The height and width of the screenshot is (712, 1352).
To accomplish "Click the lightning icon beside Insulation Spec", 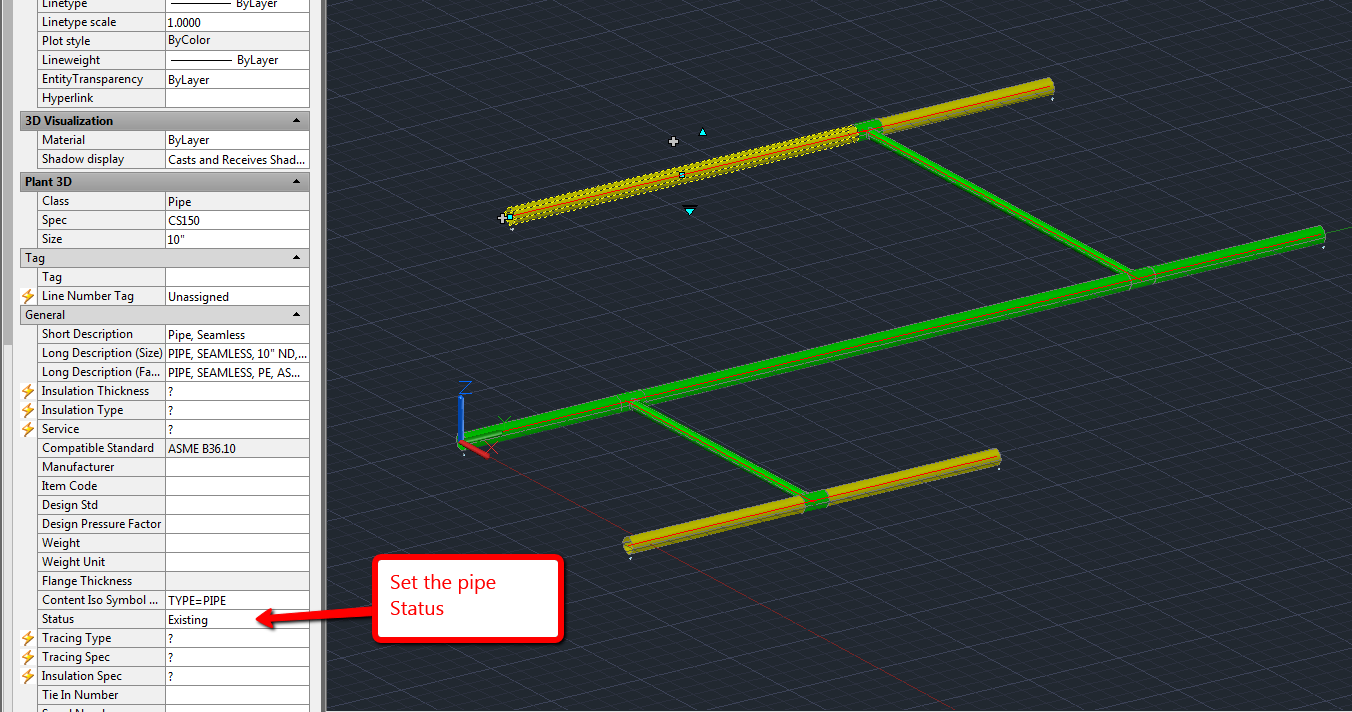I will (28, 676).
